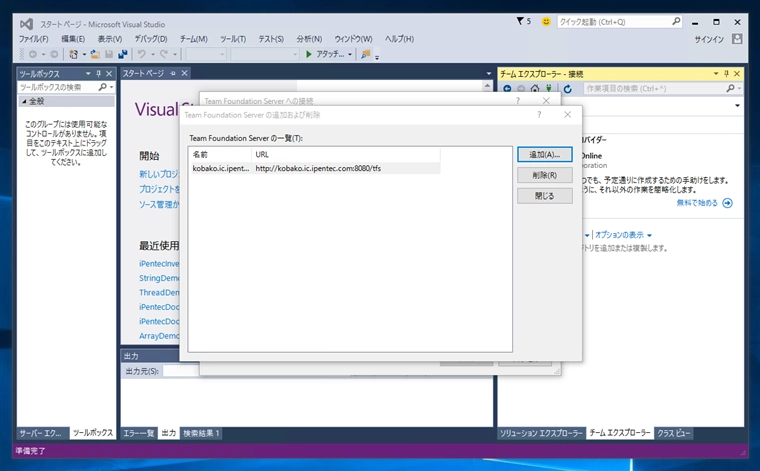Collapse the 全般 toolbox group

(x=24, y=101)
